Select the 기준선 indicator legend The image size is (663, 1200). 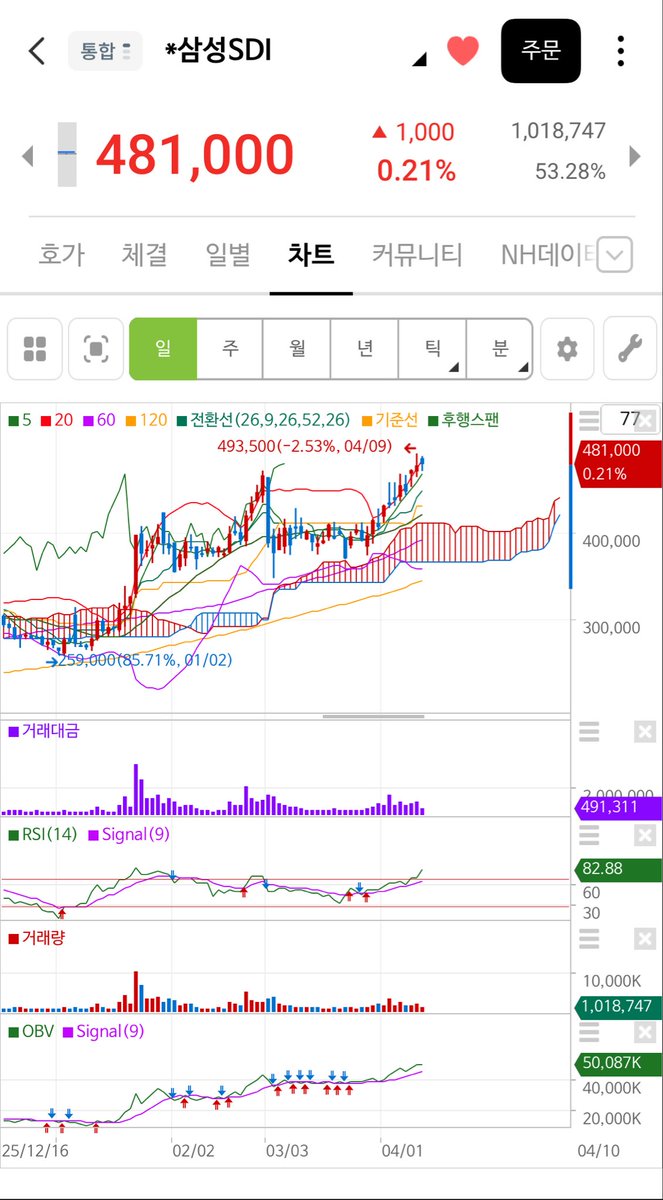point(390,420)
